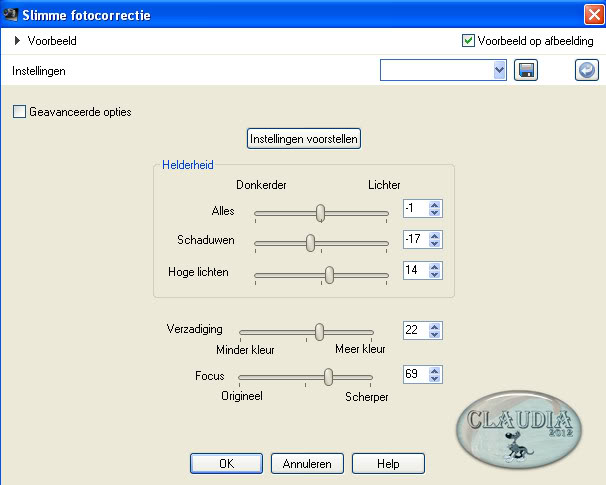Click the Hoge lichten value field showing 14

(416, 270)
